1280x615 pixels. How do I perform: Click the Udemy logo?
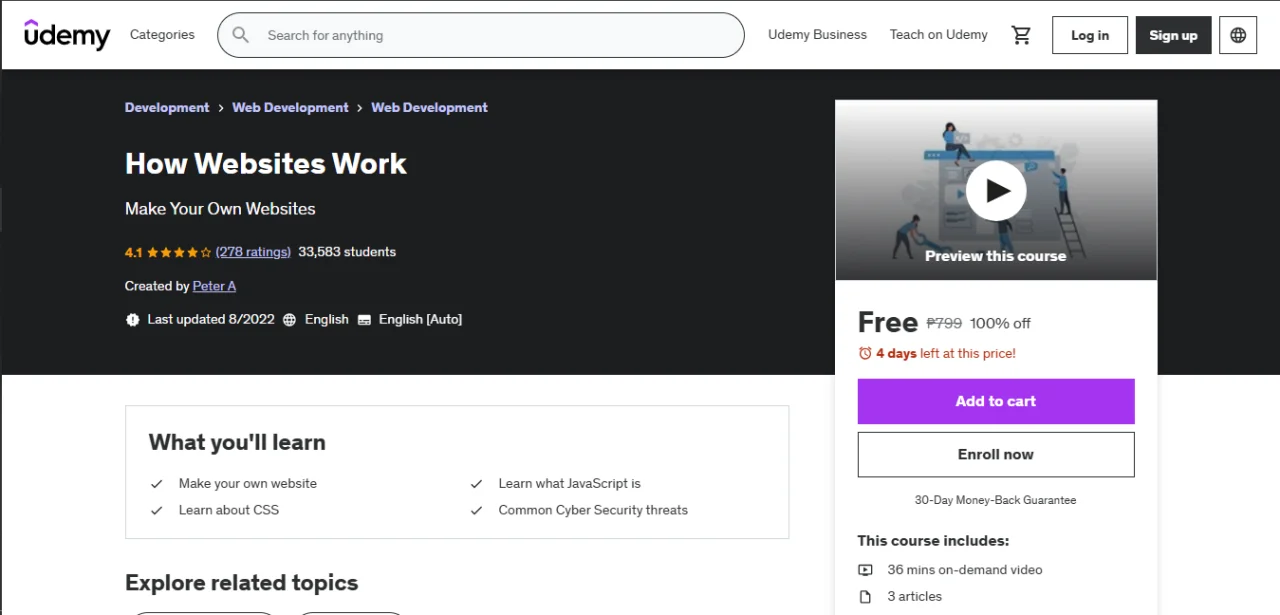pos(67,35)
